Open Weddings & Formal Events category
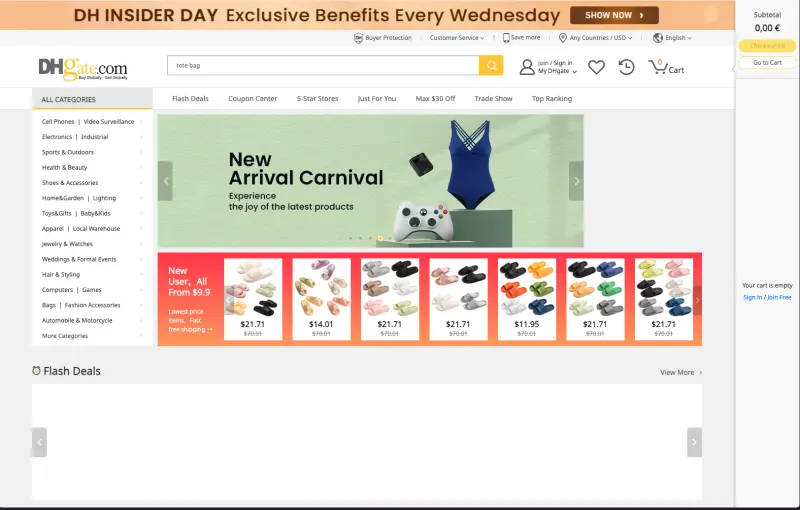Screen dimensions: 800x510 [79, 260]
